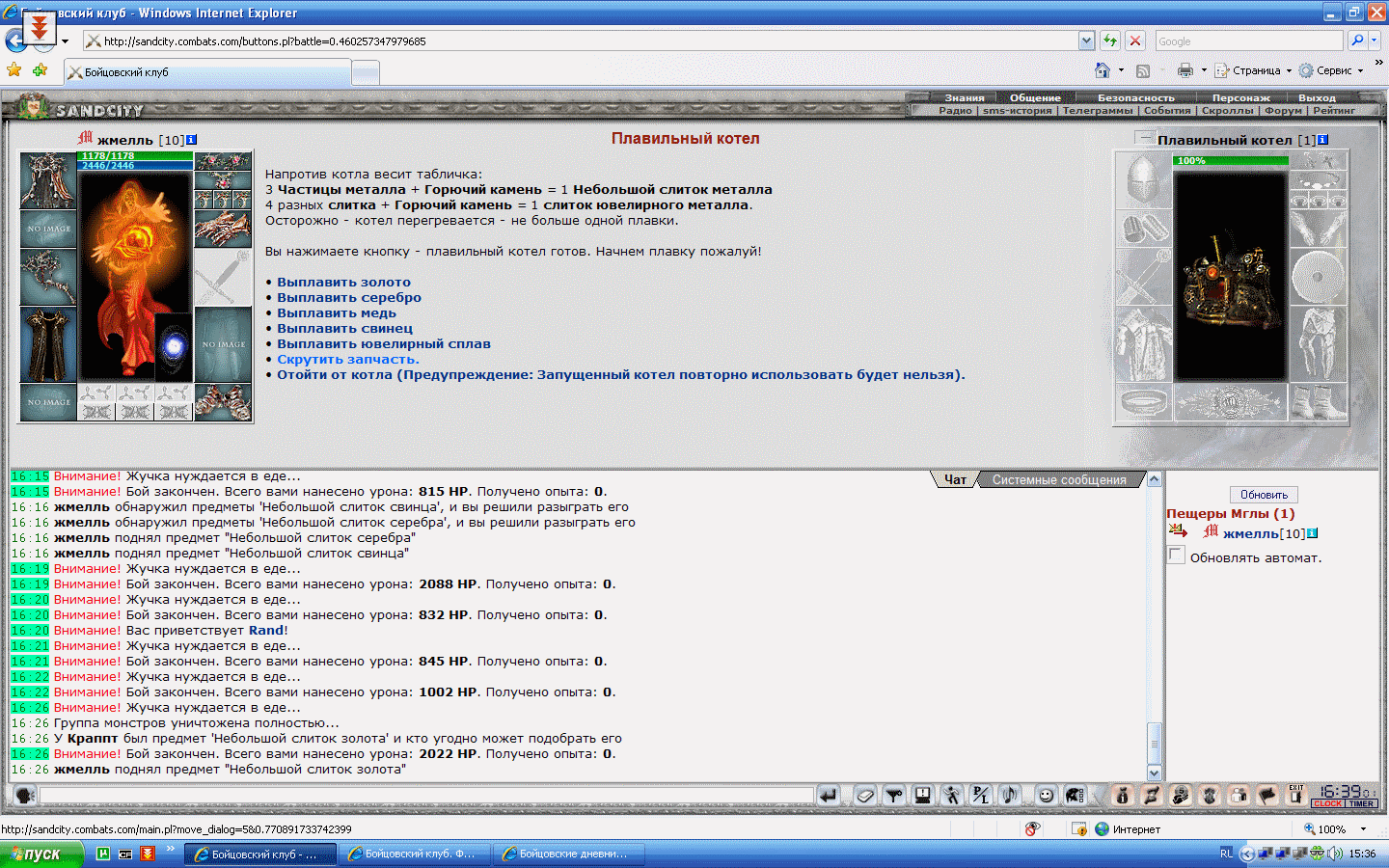The height and width of the screenshot is (868, 1389).
Task: Open Страница menu dropdown
Action: 1252,70
